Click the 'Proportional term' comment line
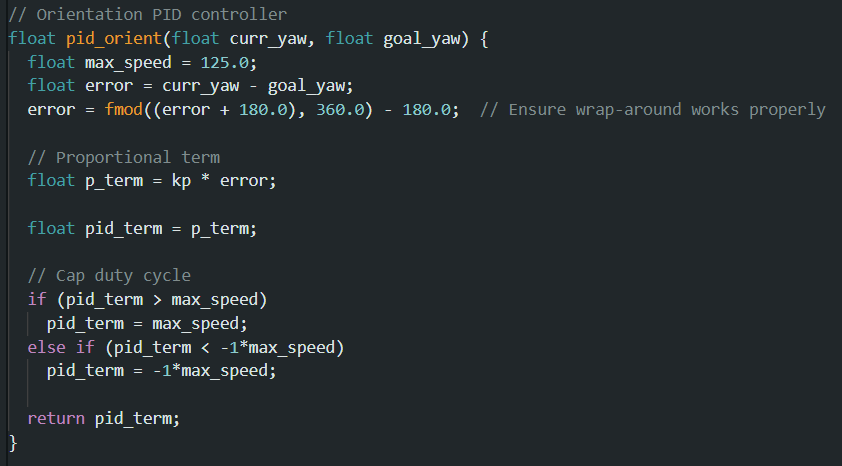The image size is (842, 466). click(x=124, y=157)
